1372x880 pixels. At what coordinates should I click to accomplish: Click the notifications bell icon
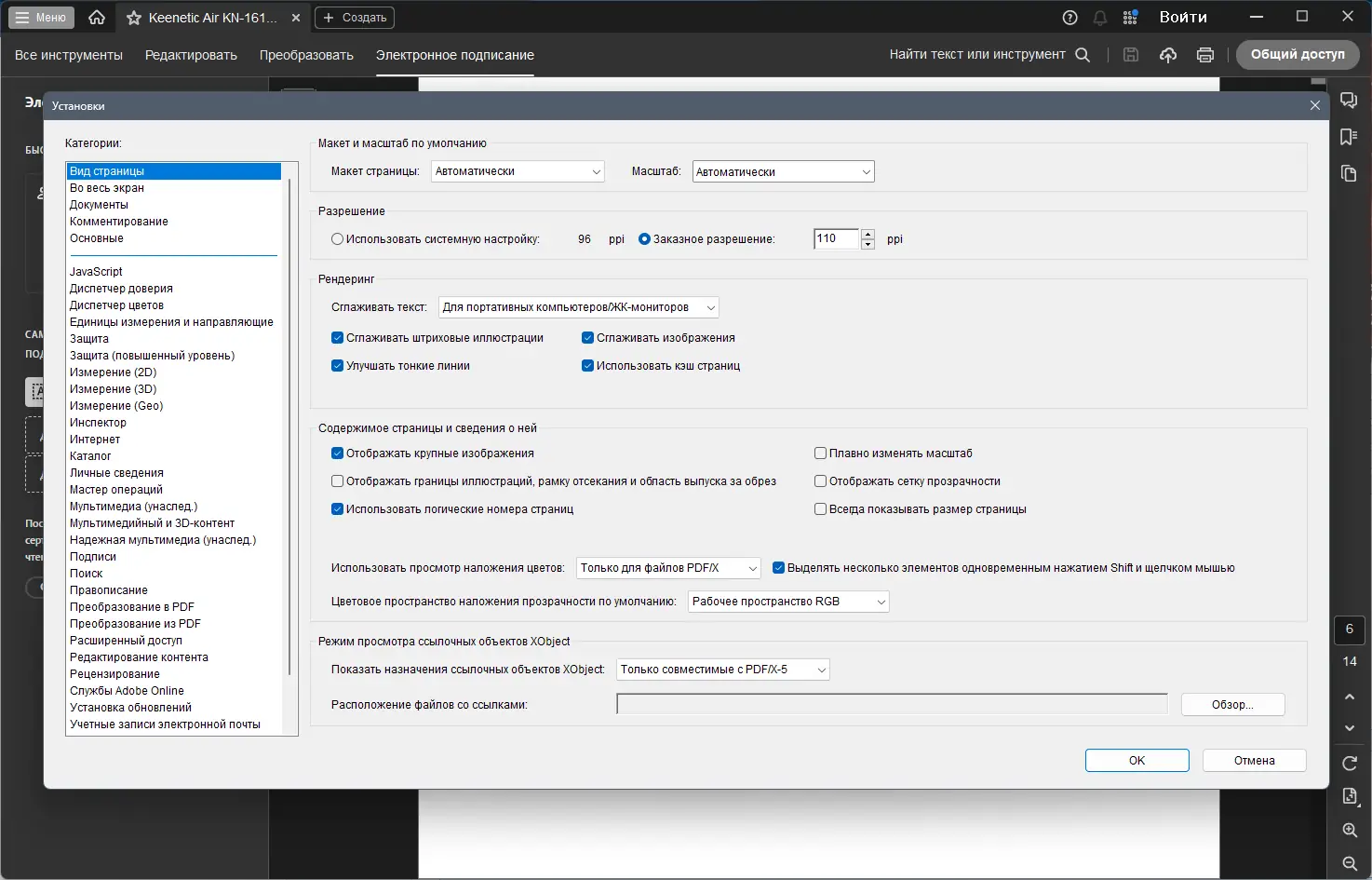(1098, 17)
